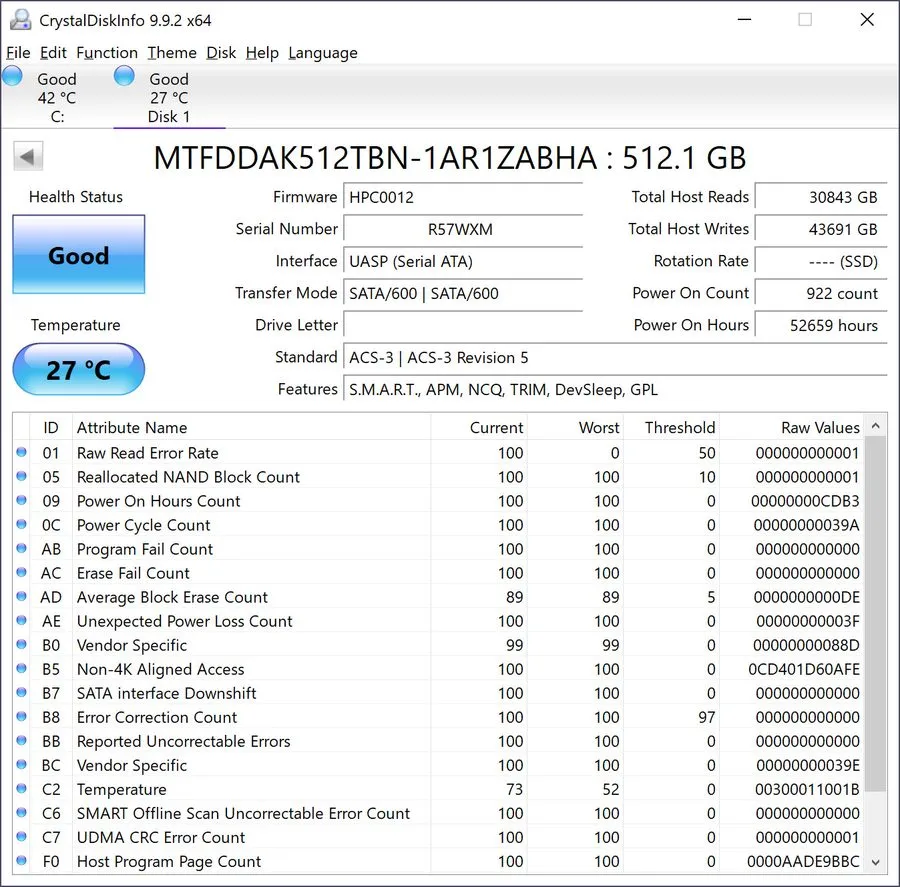The height and width of the screenshot is (887, 900).
Task: Open the Disk menu
Action: coord(221,53)
